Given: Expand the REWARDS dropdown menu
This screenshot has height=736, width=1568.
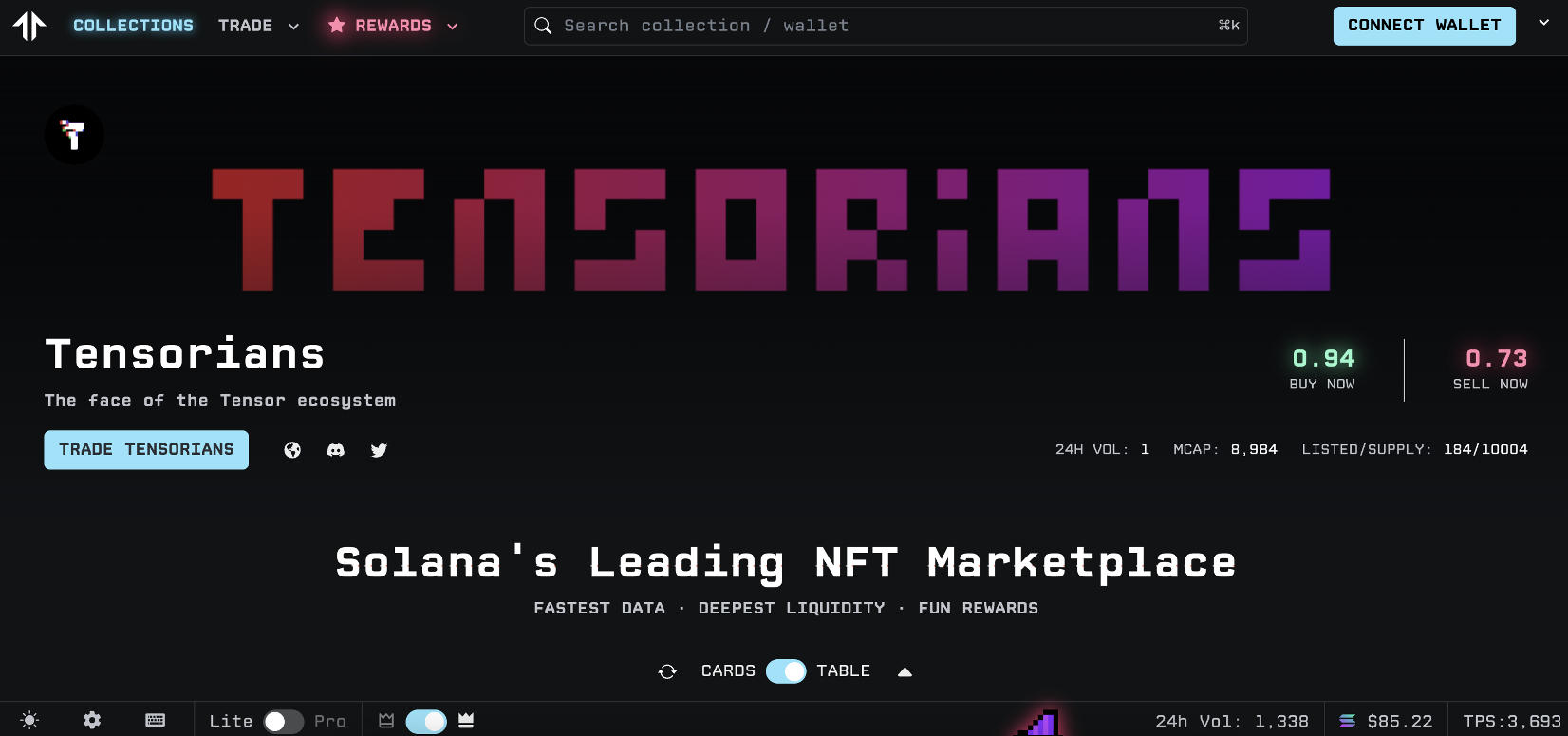Looking at the screenshot, I should pyautogui.click(x=393, y=26).
